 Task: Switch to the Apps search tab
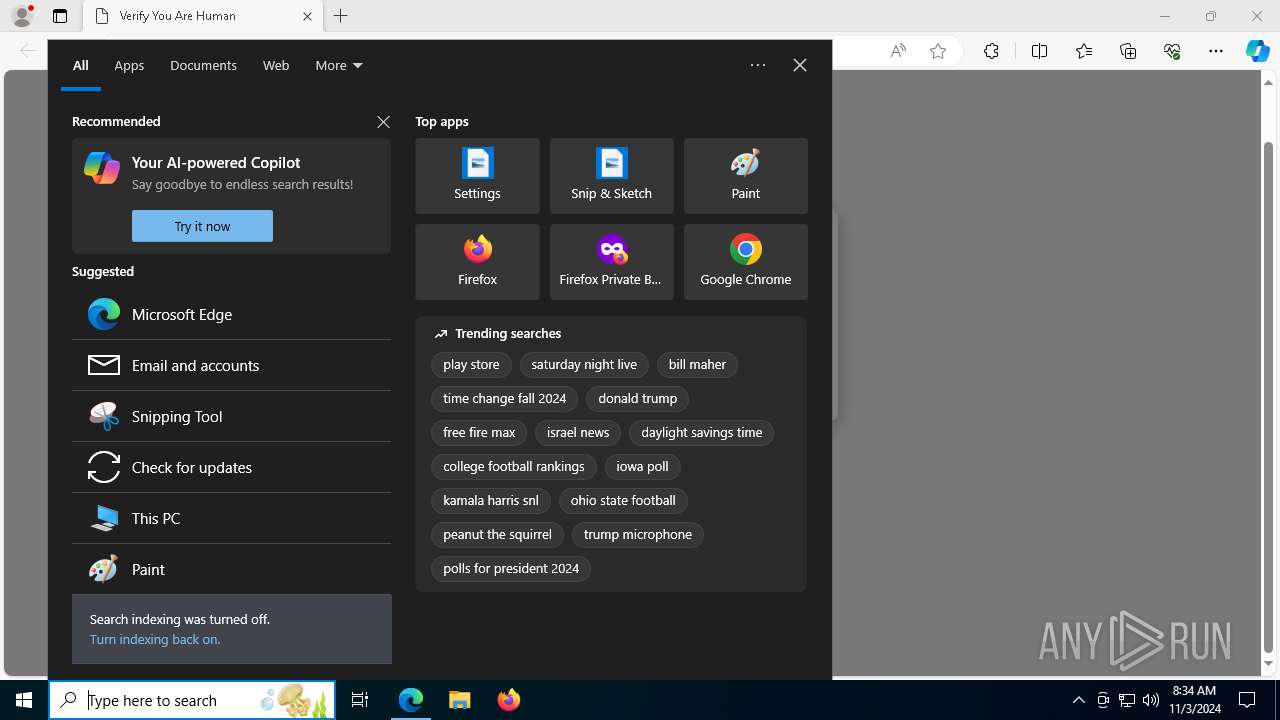[129, 65]
